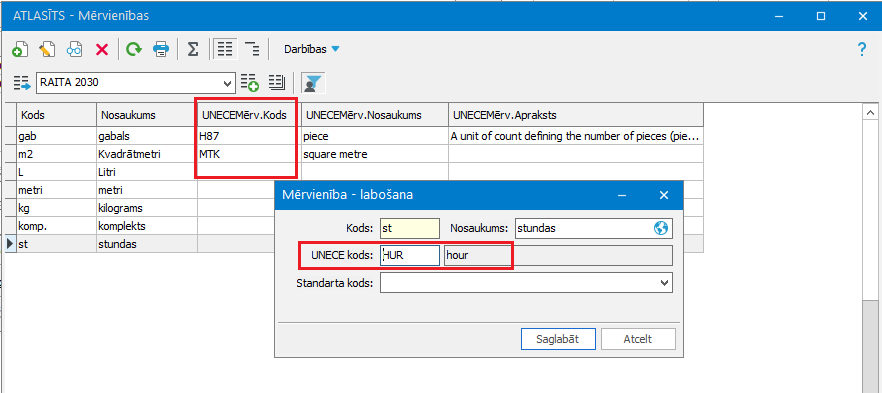Click the printer icon
Viewport: 882px width, 393px height.
[x=161, y=49]
